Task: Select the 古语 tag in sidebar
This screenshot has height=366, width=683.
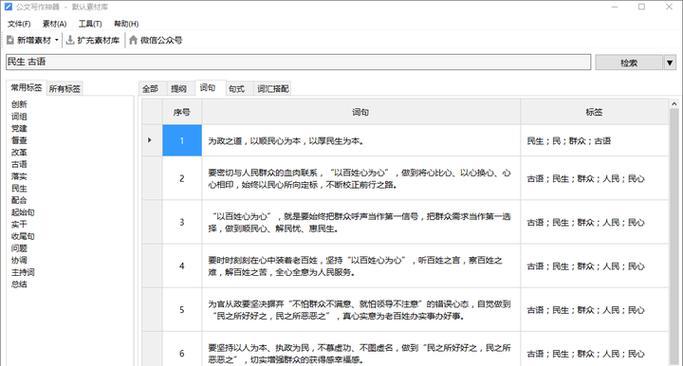Action: point(19,164)
